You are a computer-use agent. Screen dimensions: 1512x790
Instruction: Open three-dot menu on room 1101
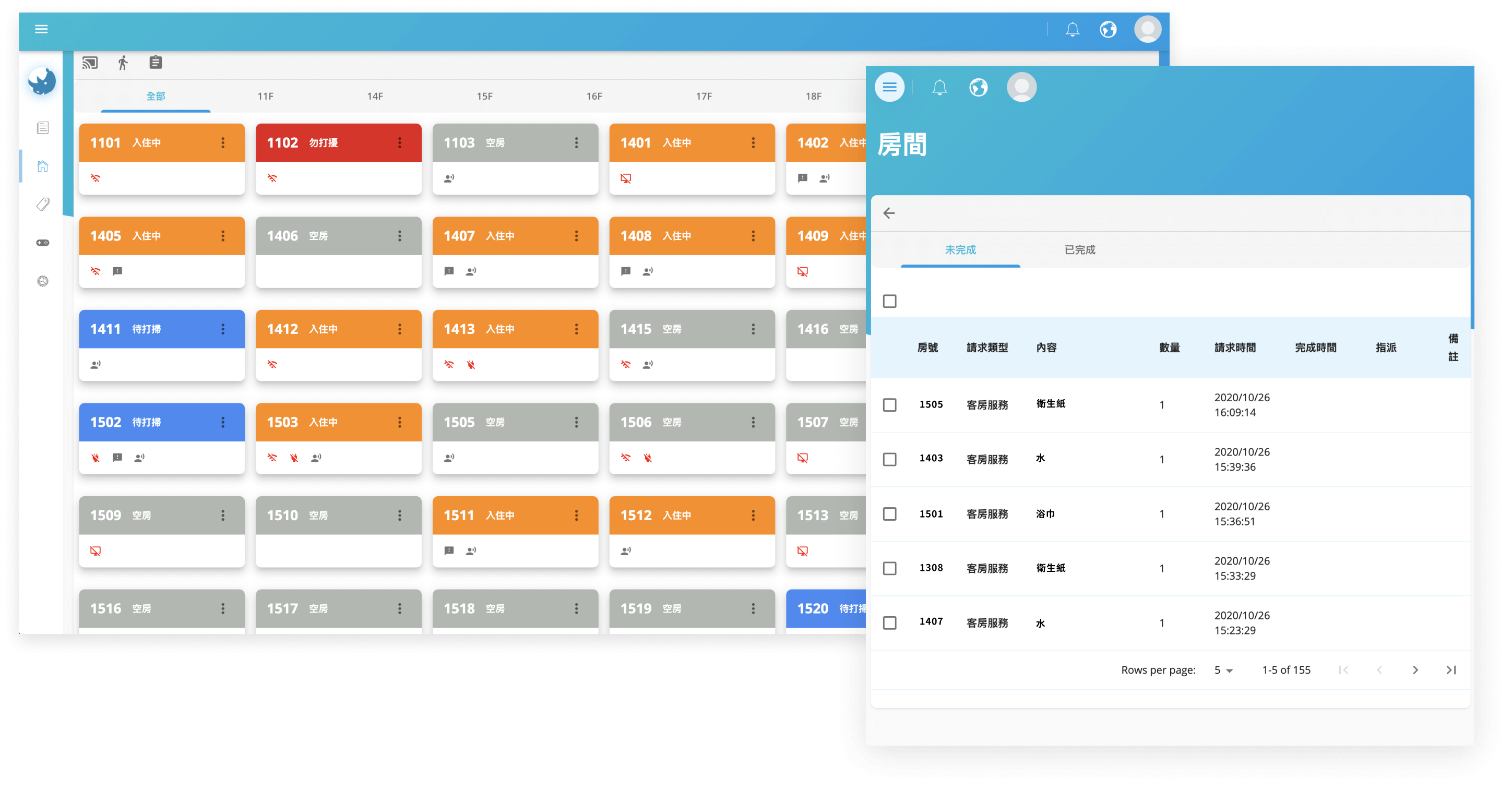click(222, 142)
